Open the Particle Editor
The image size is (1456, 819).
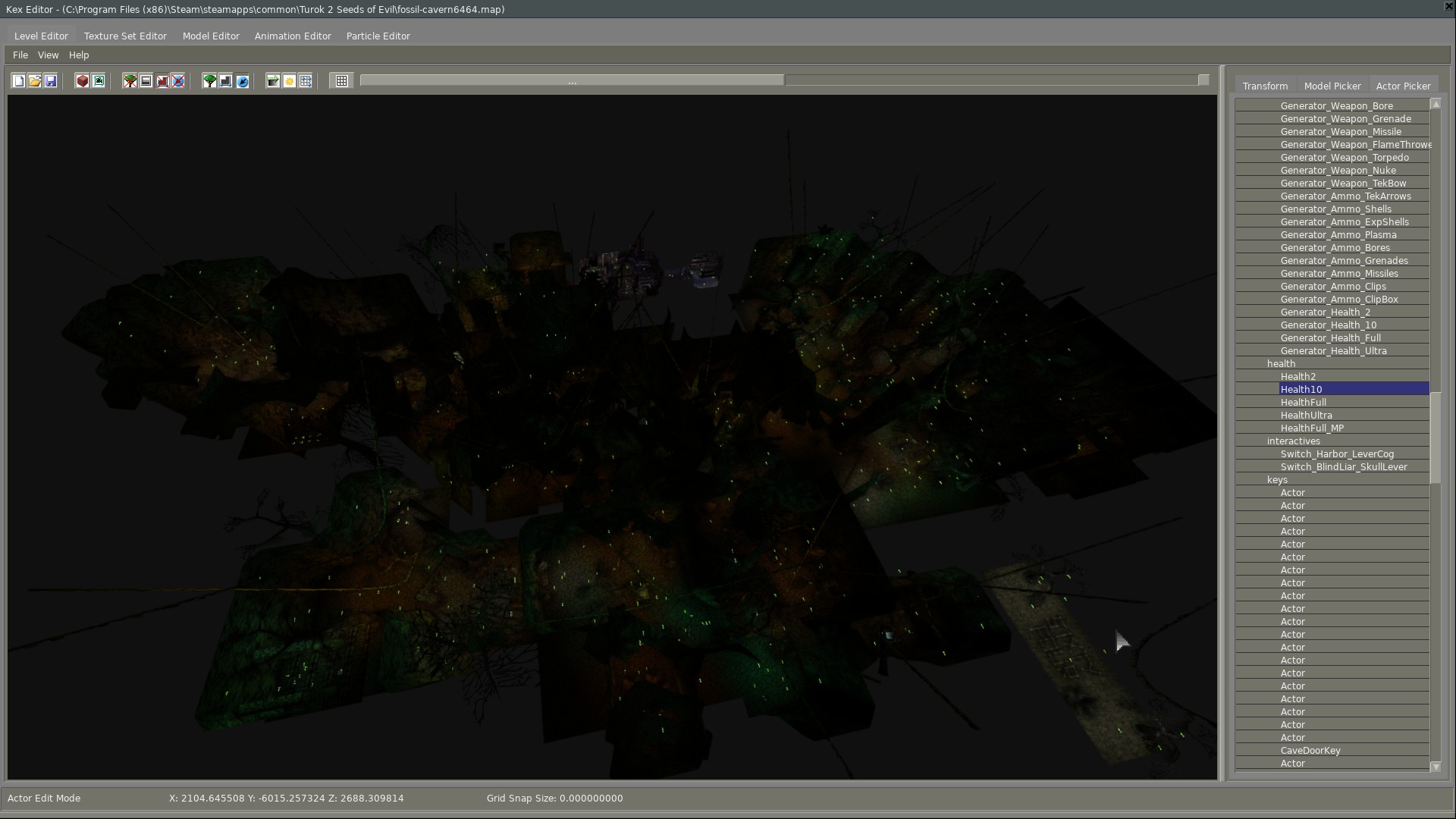tap(378, 36)
